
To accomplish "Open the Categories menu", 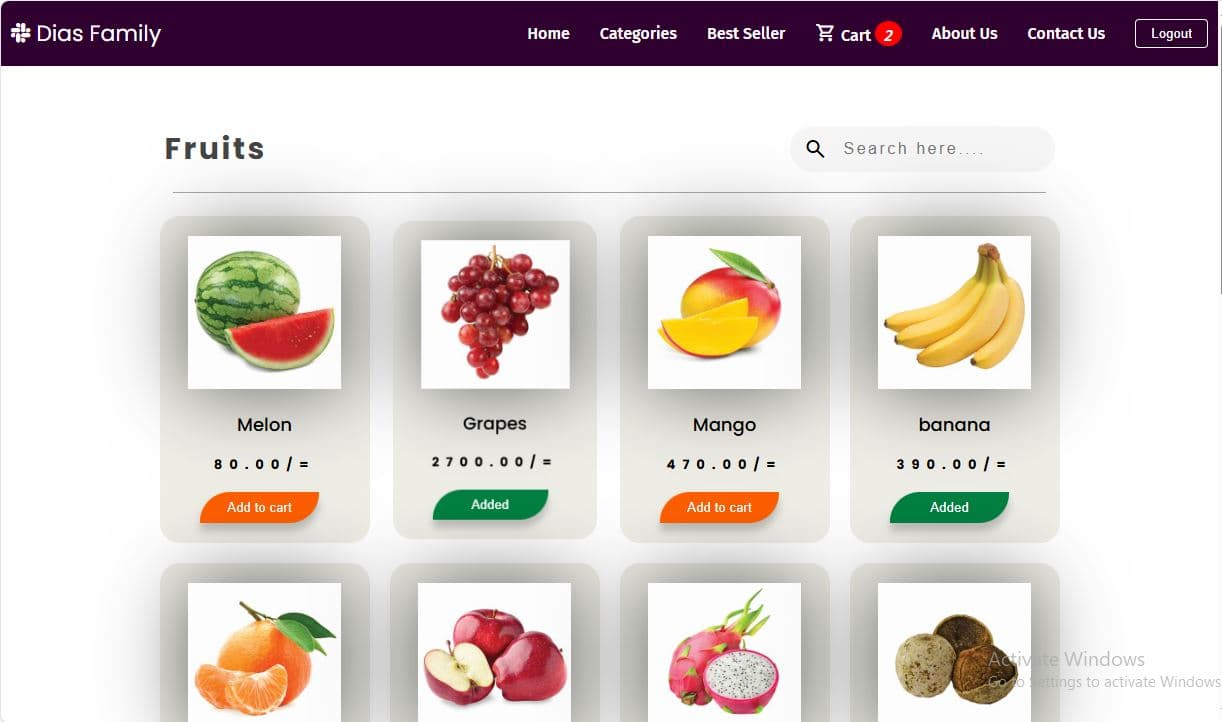I will pos(638,33).
